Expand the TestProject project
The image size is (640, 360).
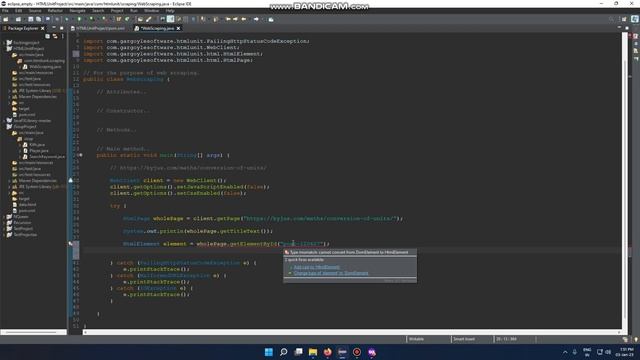[x=4, y=229]
